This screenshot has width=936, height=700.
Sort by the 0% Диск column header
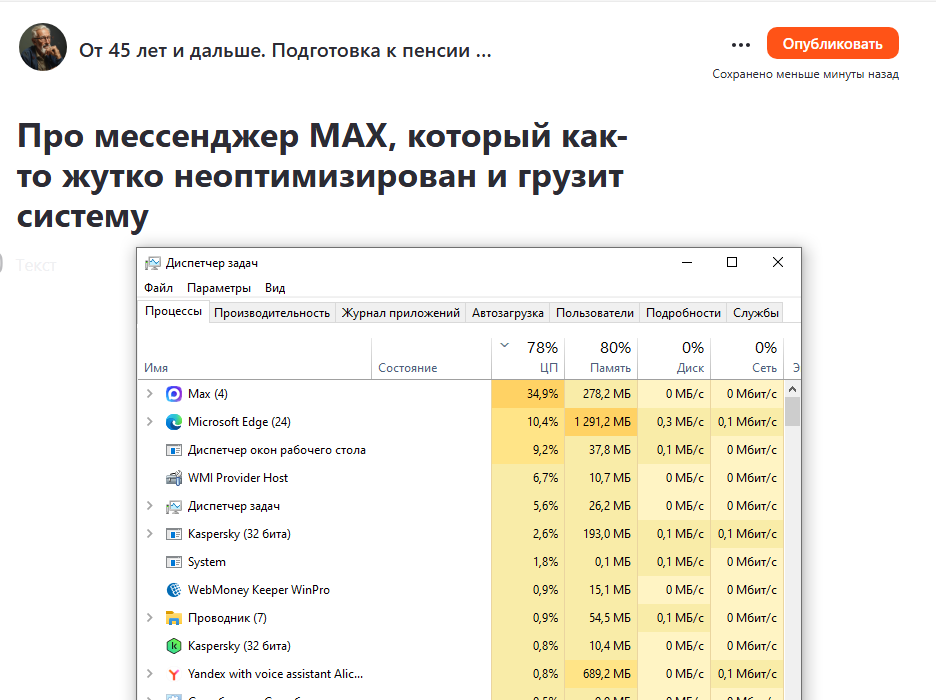[674, 359]
